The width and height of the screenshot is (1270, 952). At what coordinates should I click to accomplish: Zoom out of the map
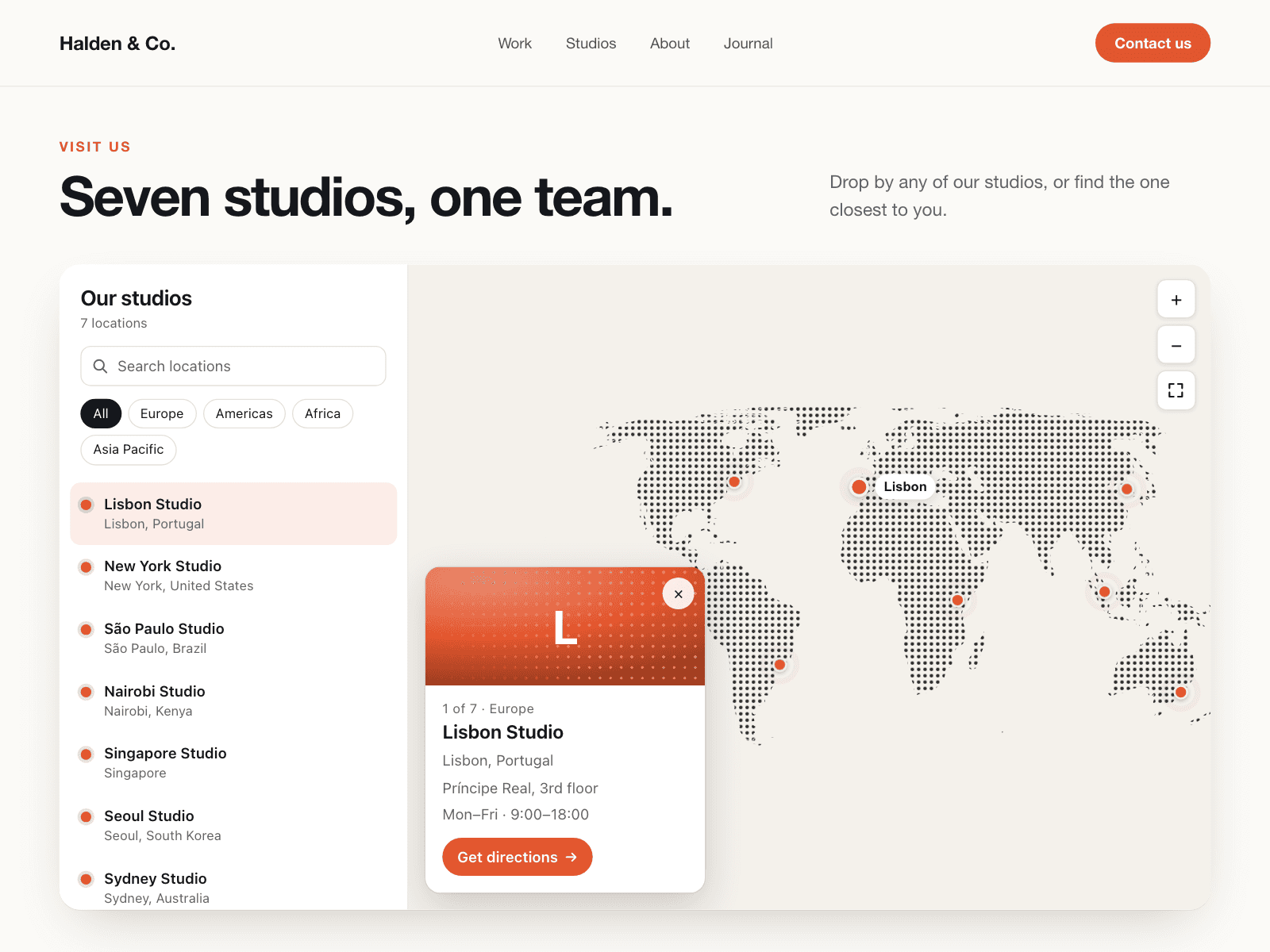(x=1176, y=345)
